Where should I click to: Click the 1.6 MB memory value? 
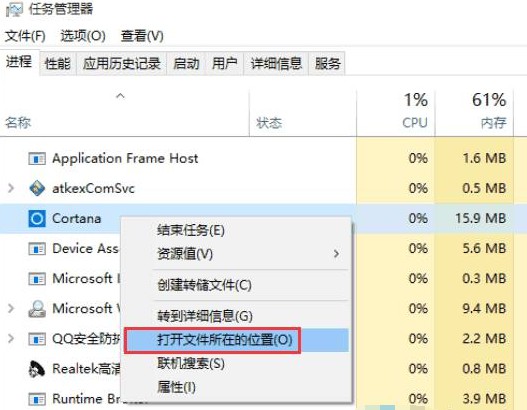[484, 158]
